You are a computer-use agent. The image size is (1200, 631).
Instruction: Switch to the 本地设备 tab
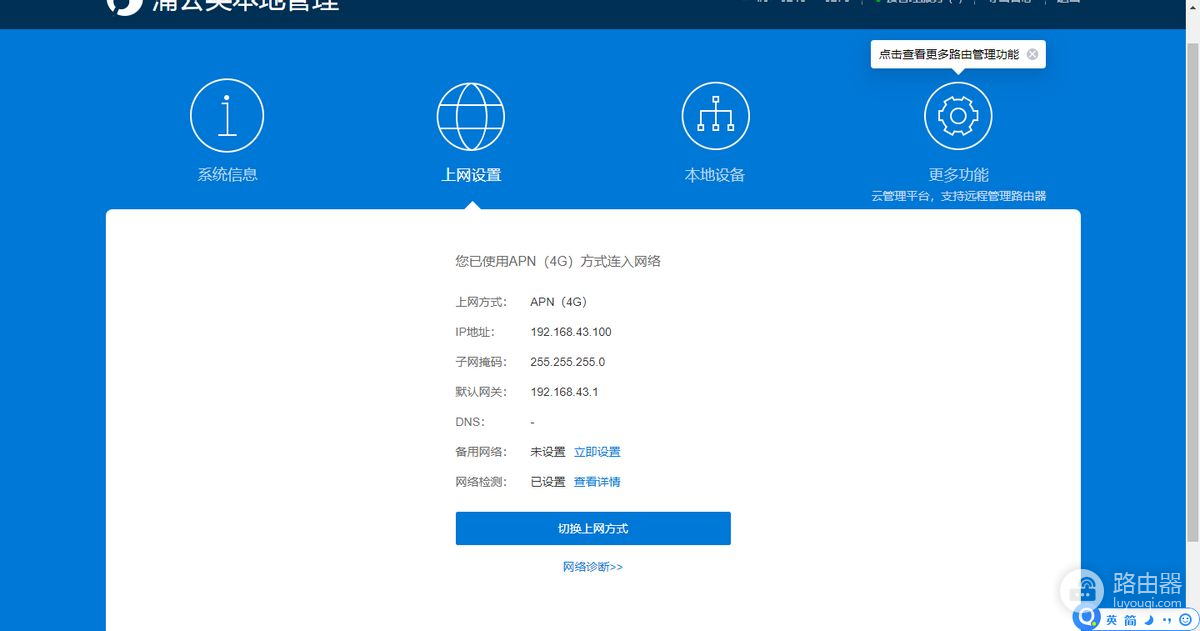[x=715, y=173]
